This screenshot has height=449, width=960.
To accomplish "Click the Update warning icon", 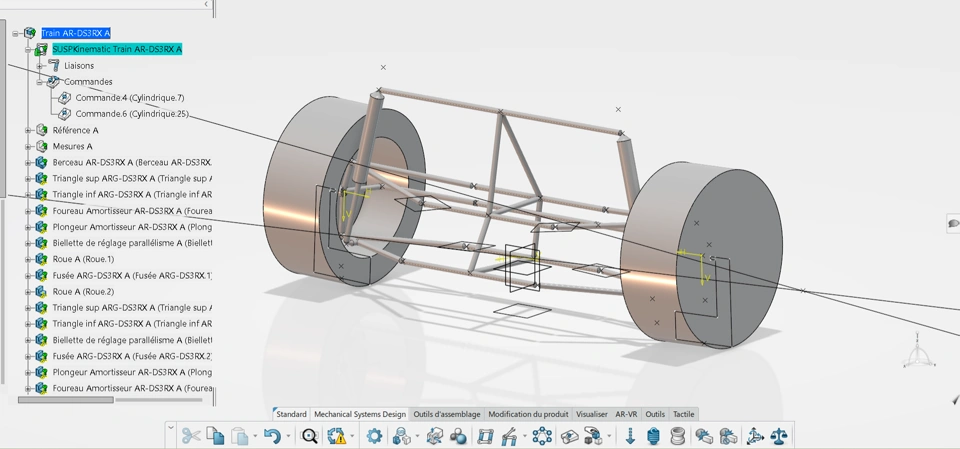I will point(336,436).
